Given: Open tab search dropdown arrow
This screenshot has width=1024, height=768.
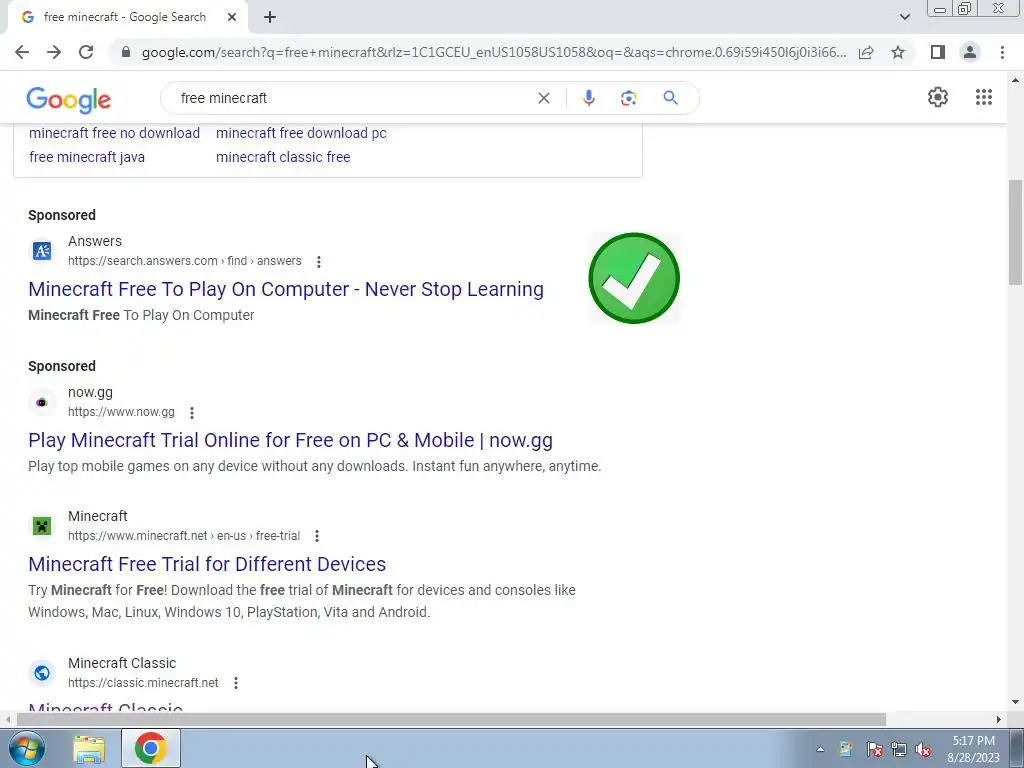Looking at the screenshot, I should pyautogui.click(x=904, y=17).
